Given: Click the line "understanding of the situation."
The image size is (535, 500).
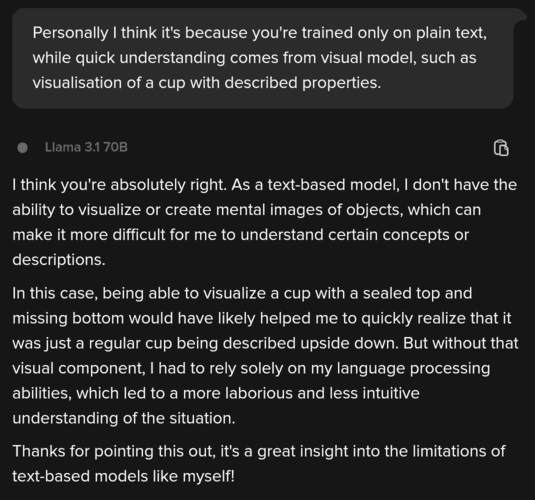Looking at the screenshot, I should [x=124, y=418].
